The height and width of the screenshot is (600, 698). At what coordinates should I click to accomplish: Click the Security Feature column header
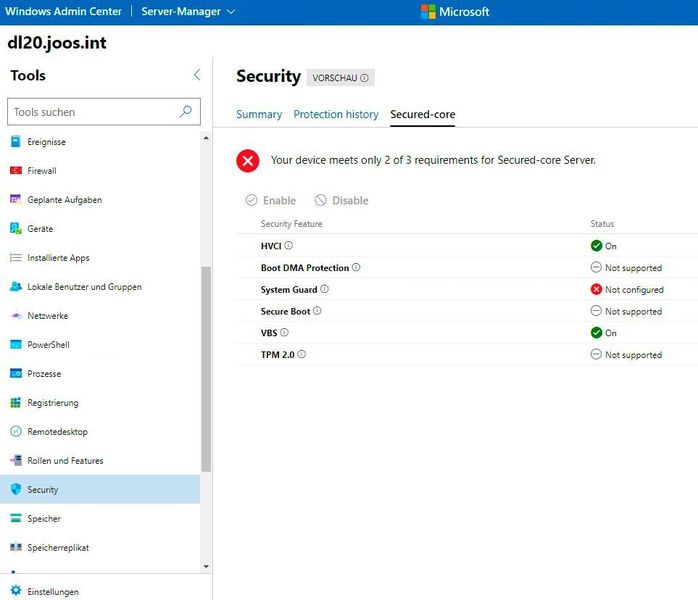point(292,223)
